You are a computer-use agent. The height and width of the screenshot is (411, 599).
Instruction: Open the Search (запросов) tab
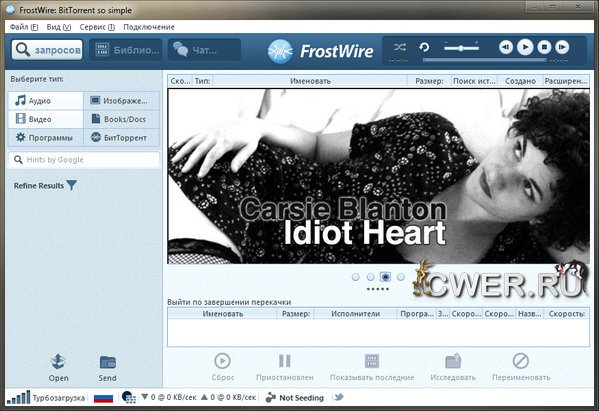coord(47,50)
